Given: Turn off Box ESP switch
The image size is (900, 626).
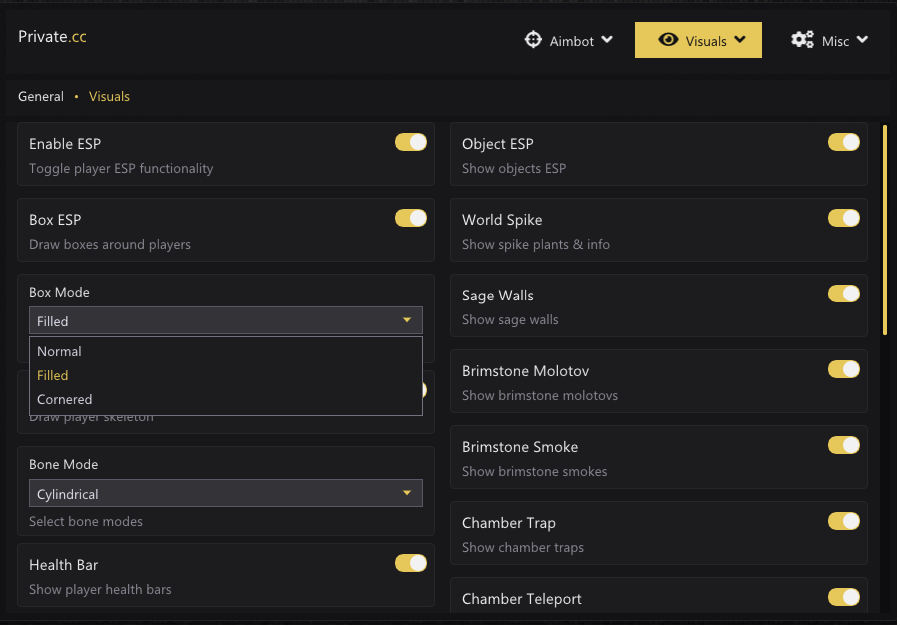Looking at the screenshot, I should [411, 218].
